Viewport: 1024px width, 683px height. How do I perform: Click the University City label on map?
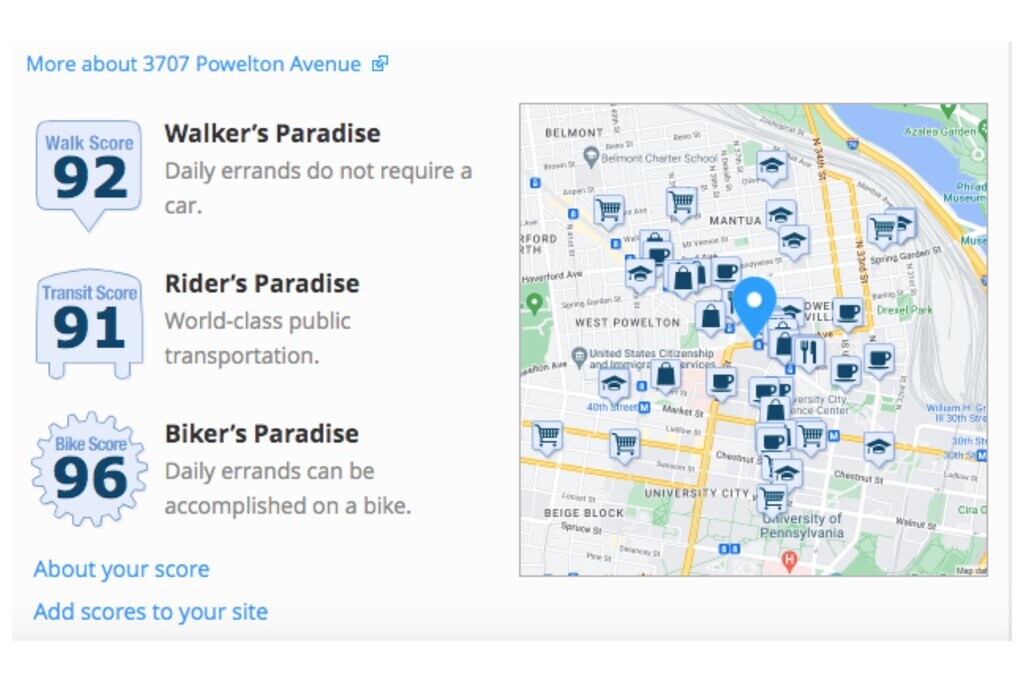697,493
